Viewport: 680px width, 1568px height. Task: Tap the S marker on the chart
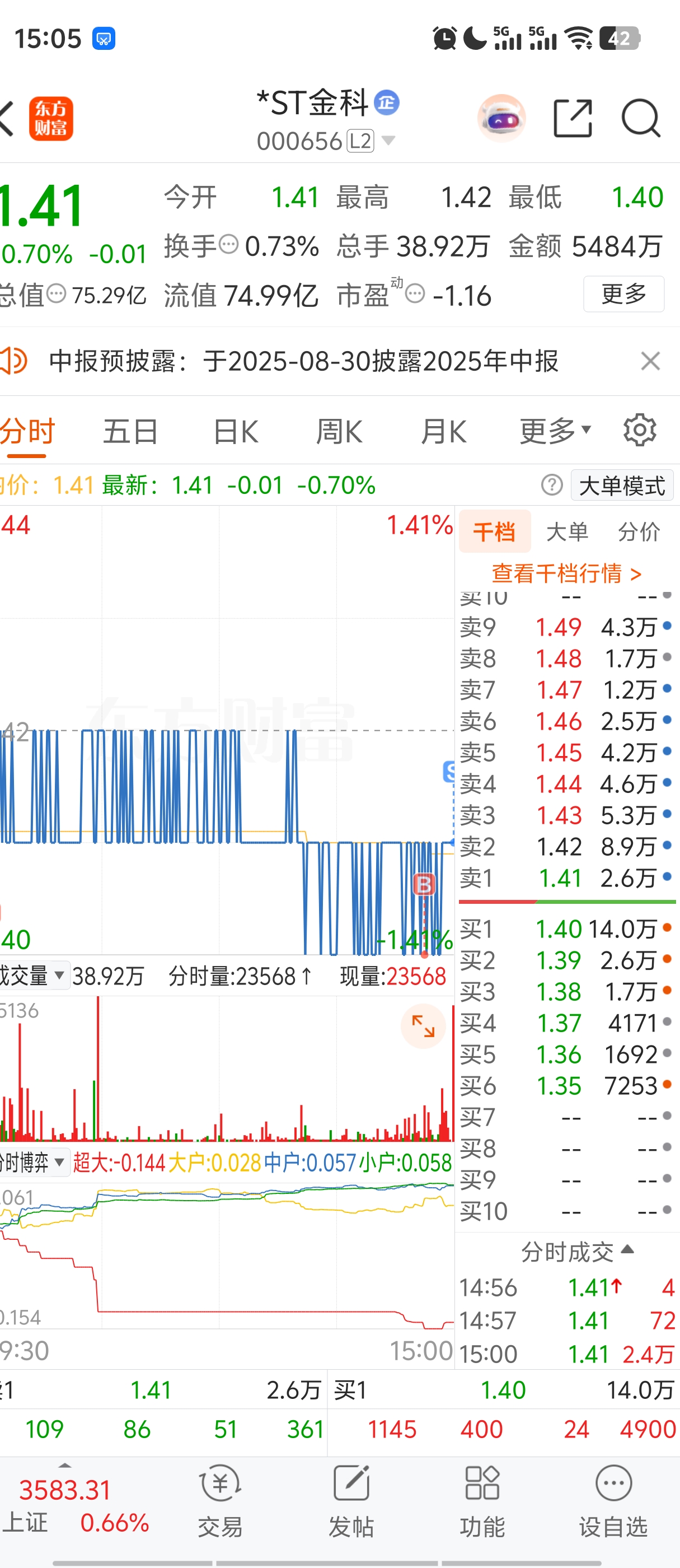(x=449, y=772)
